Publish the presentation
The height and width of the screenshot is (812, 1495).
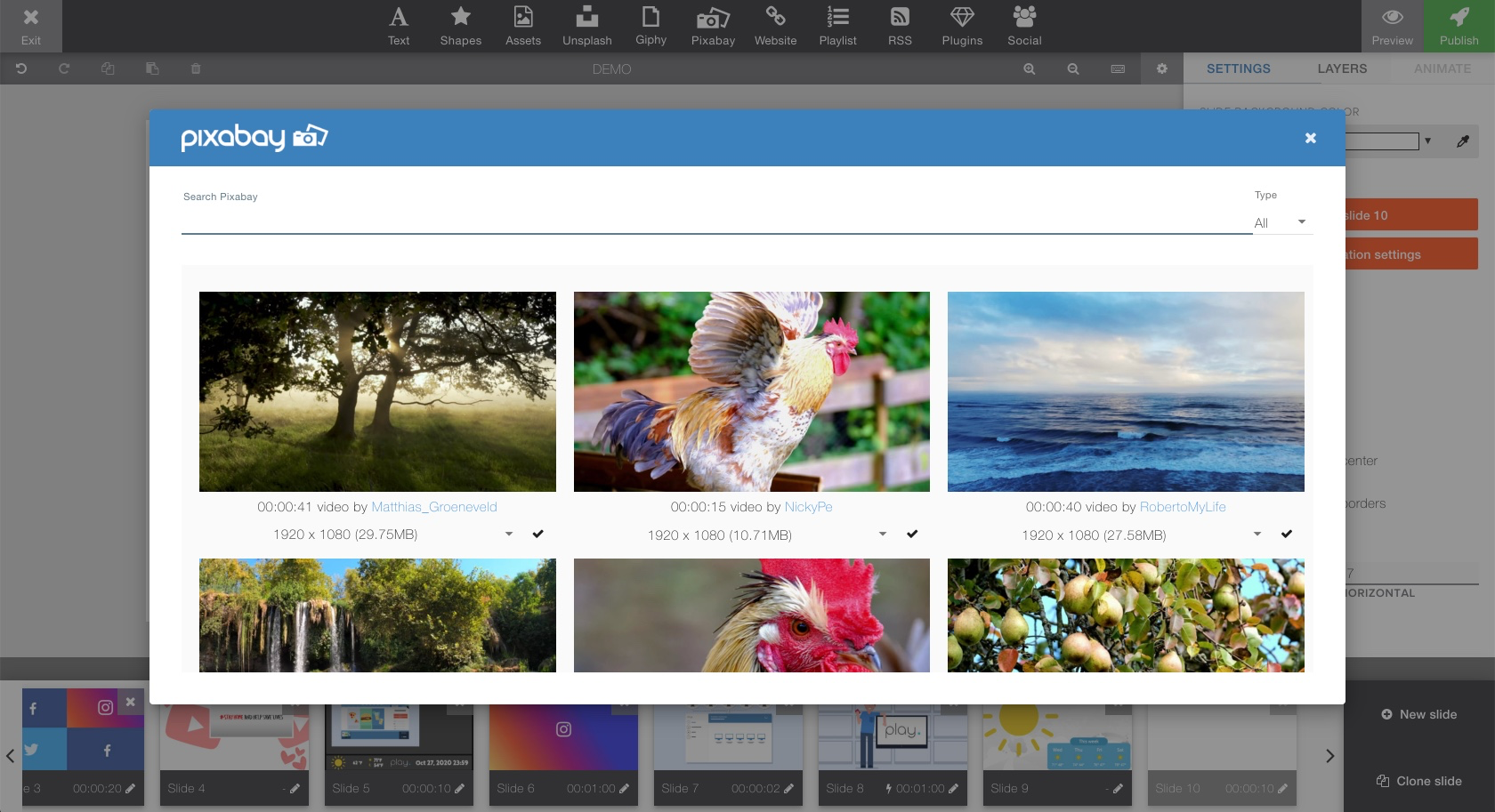pyautogui.click(x=1459, y=27)
